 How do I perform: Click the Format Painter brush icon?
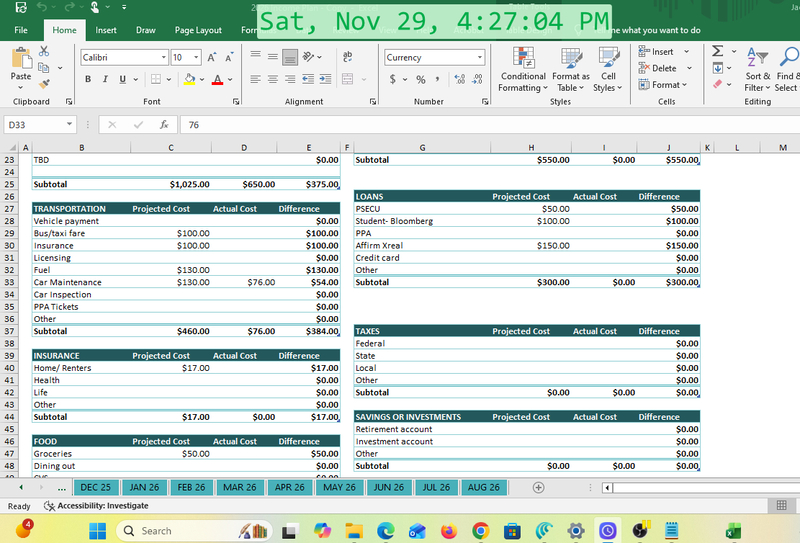click(x=44, y=85)
